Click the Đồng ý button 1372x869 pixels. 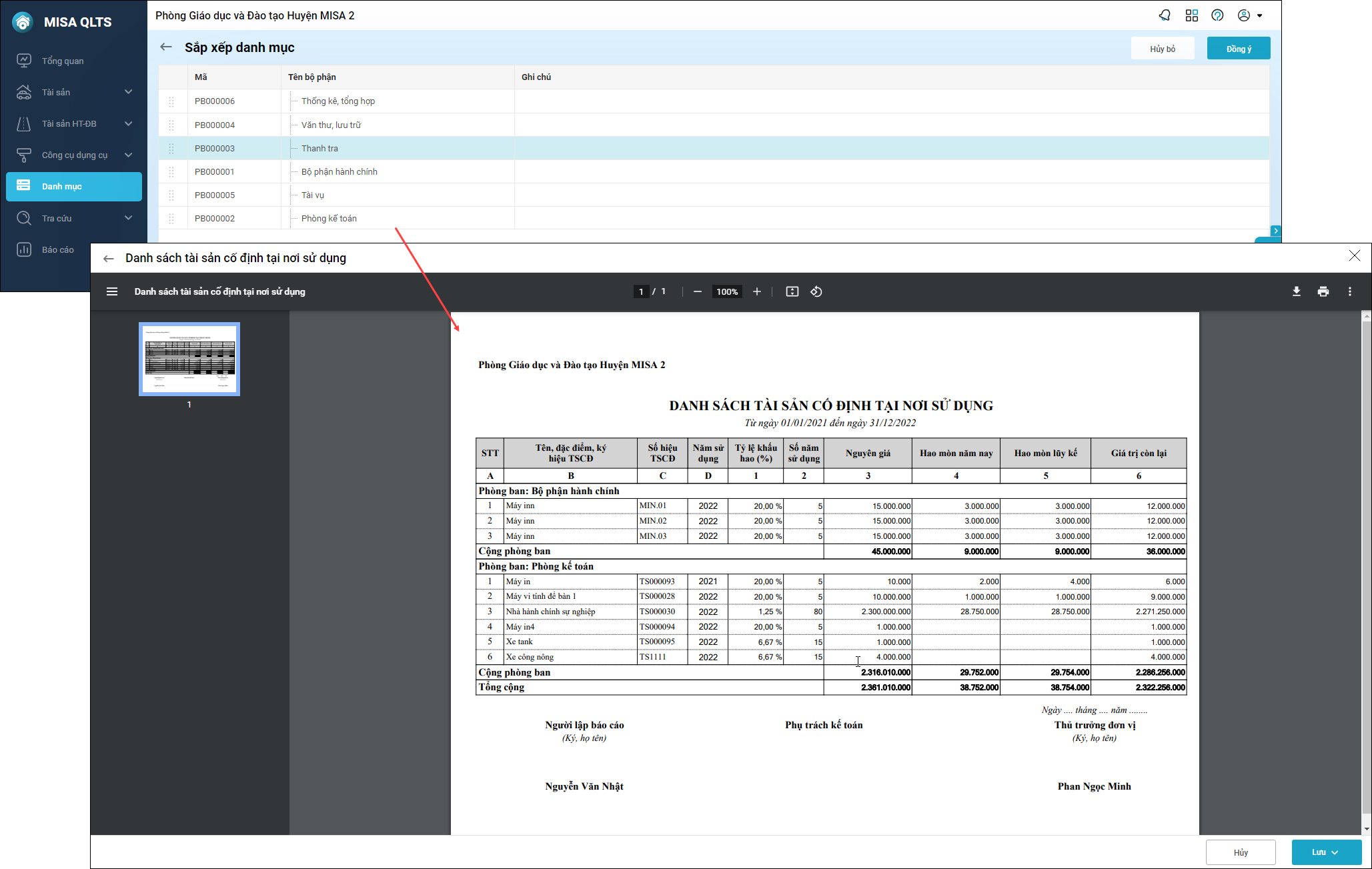click(x=1238, y=49)
